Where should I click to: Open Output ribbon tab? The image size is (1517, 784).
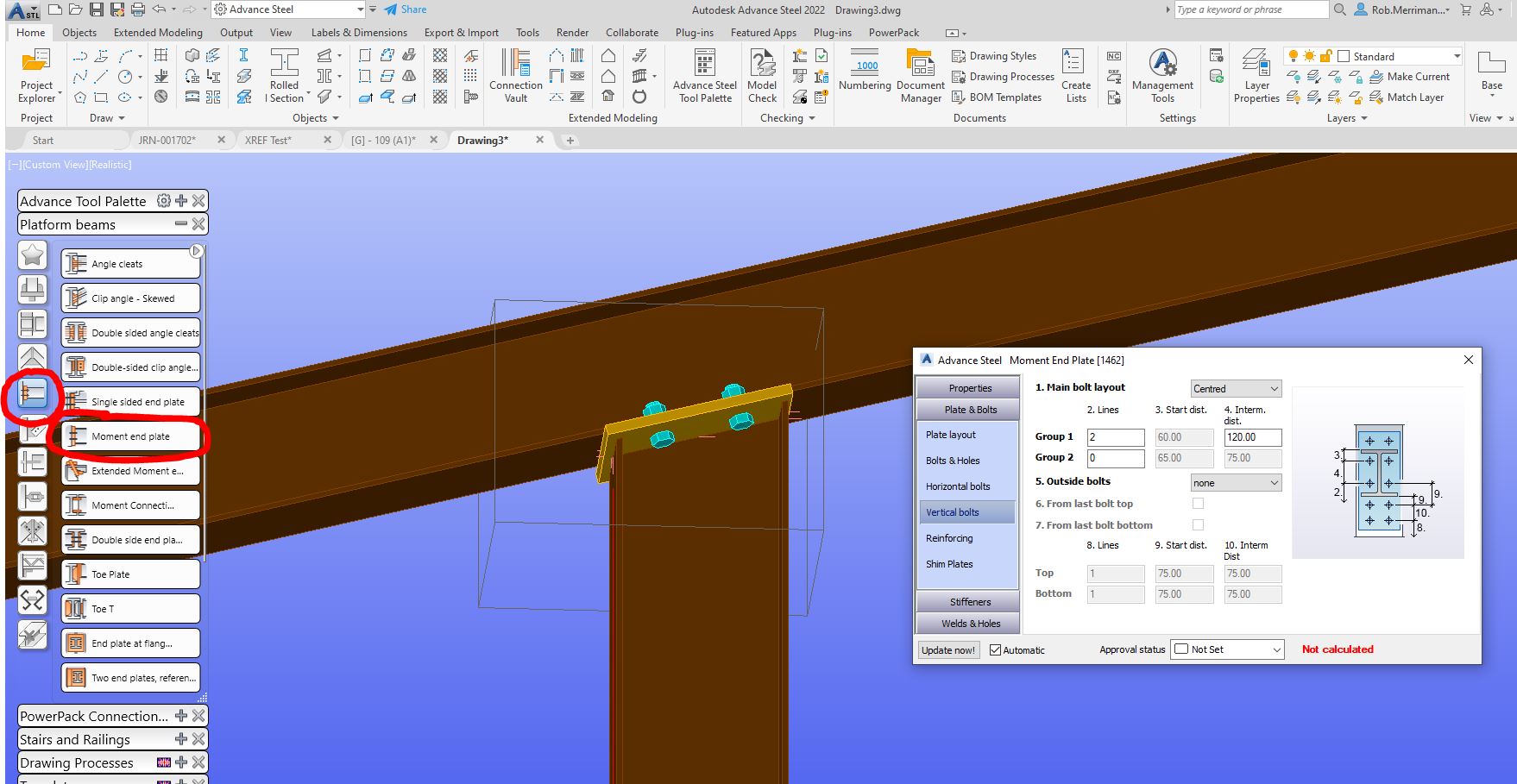[x=236, y=33]
